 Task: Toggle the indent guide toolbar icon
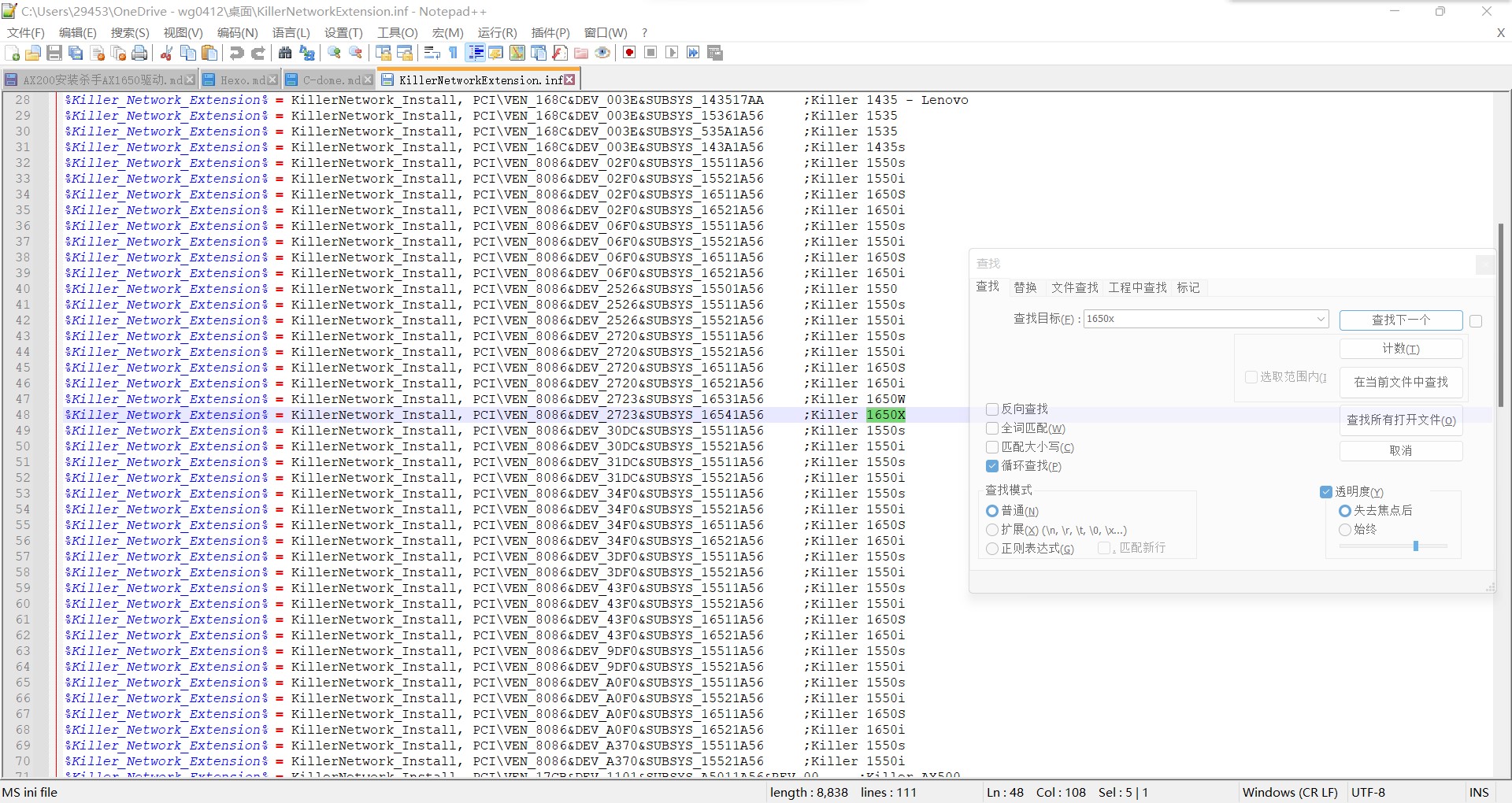click(476, 53)
